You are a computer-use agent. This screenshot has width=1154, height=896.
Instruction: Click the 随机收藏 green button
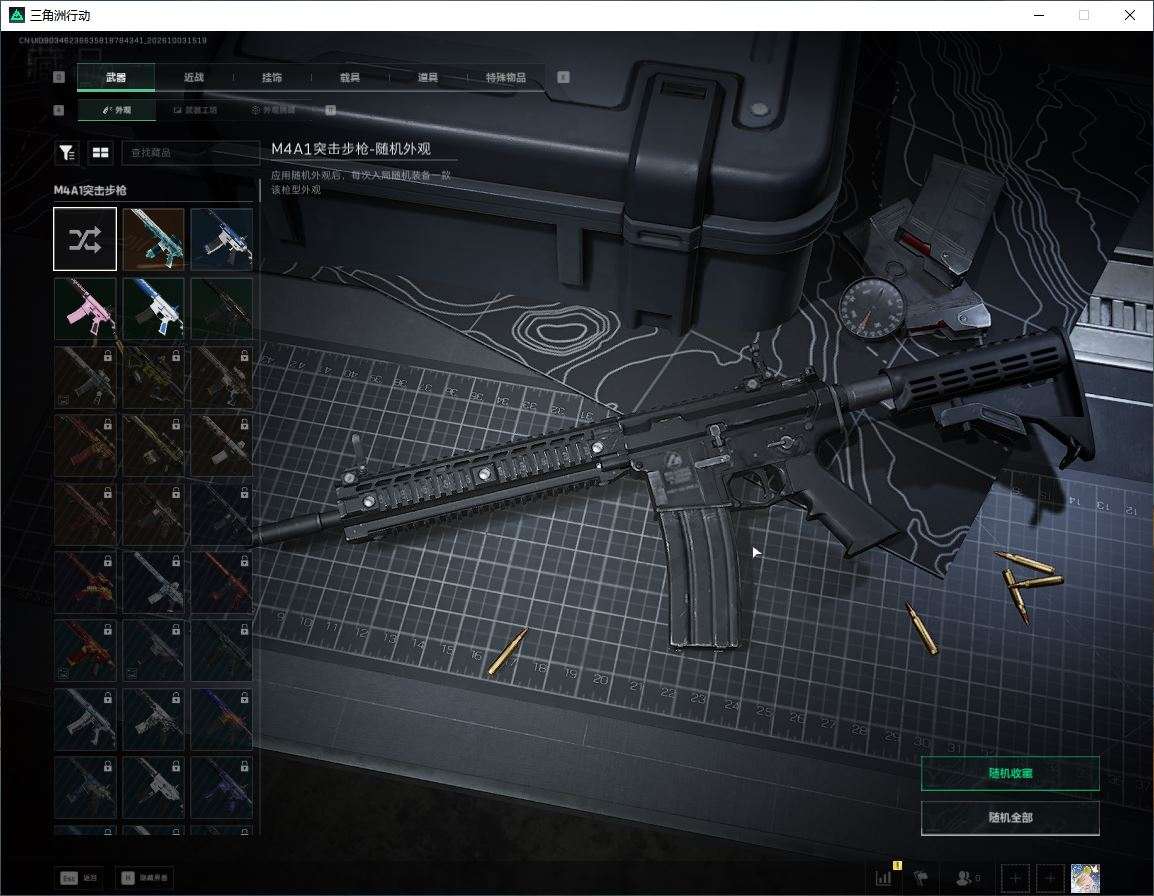1010,773
